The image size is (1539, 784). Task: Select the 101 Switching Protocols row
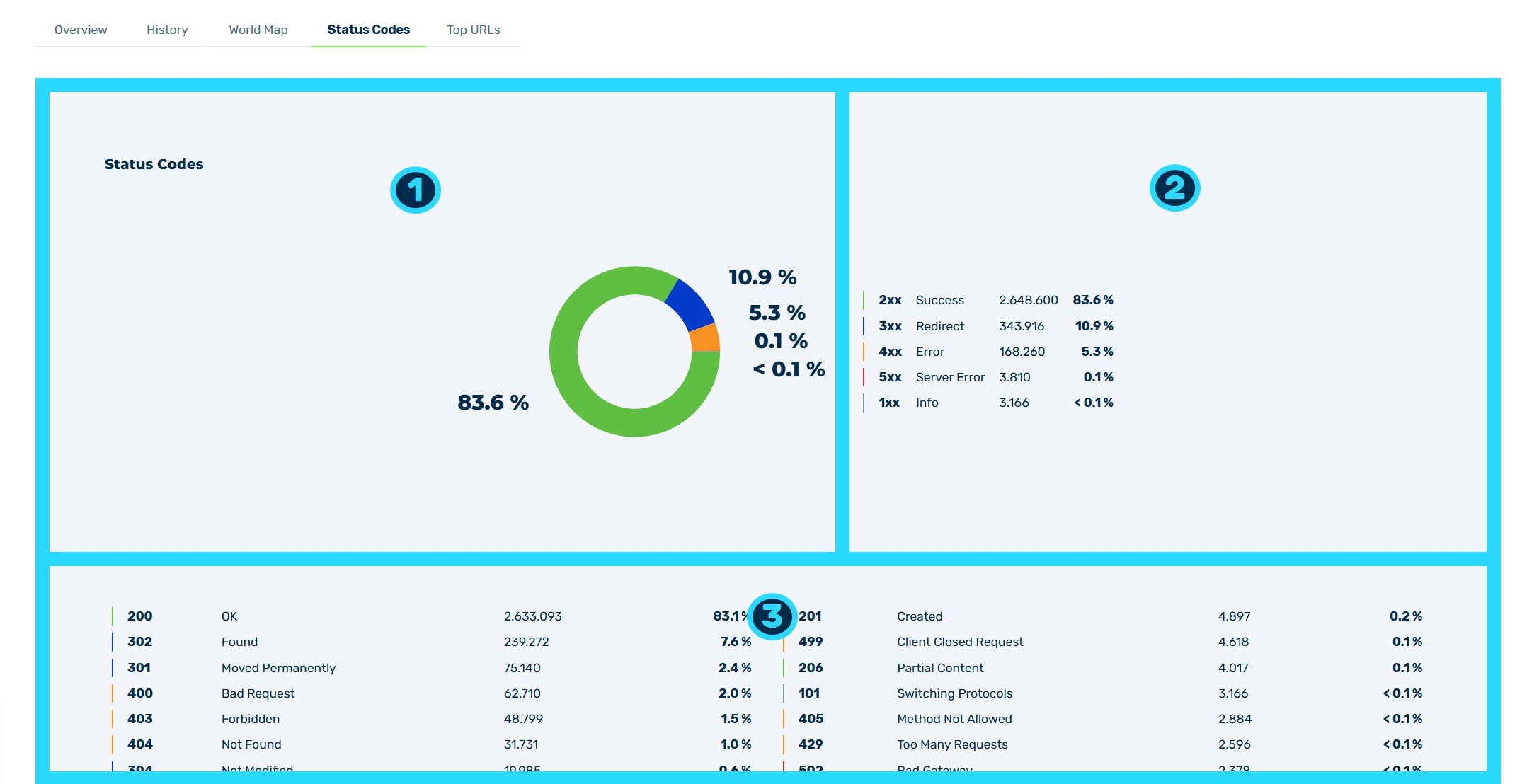point(1103,693)
